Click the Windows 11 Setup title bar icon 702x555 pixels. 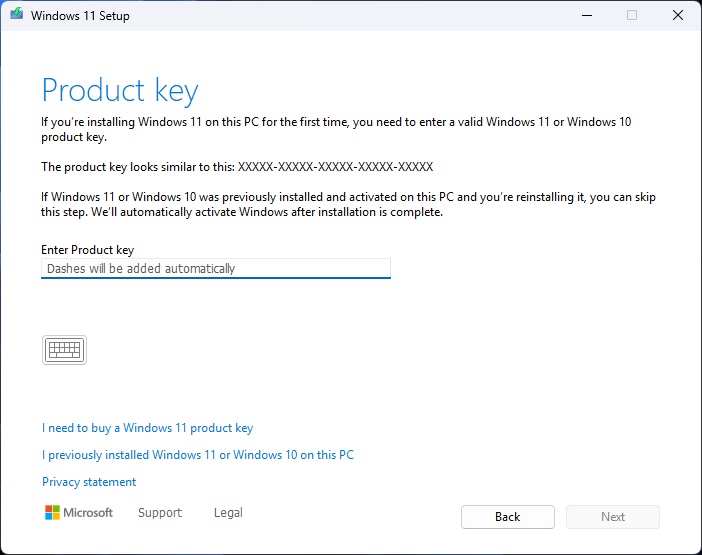click(16, 15)
